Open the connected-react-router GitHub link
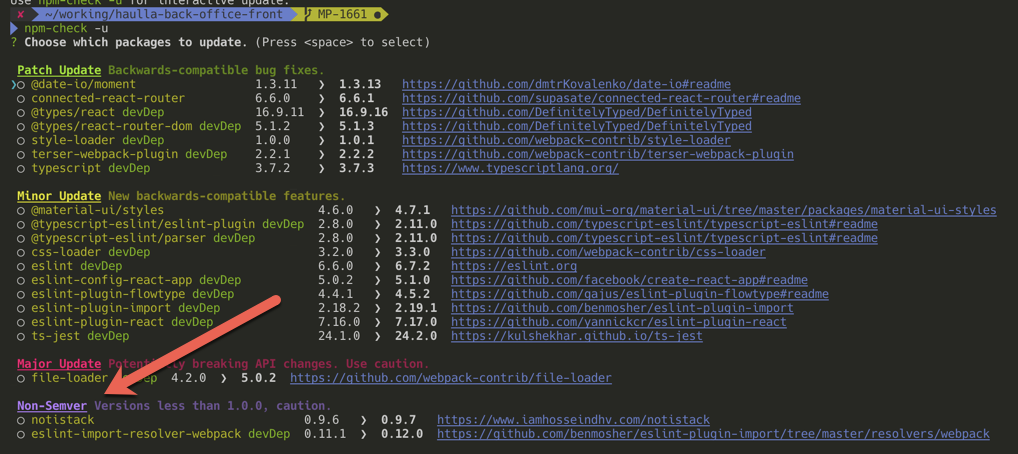The image size is (1018, 454). point(601,99)
